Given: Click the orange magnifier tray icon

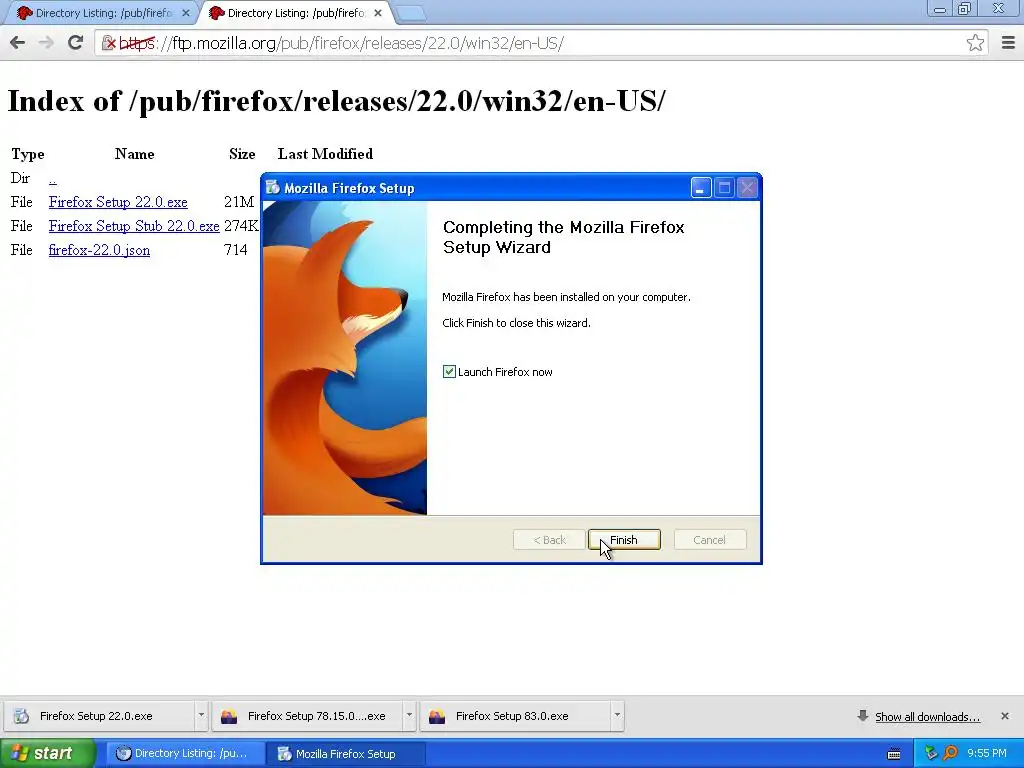Looking at the screenshot, I should (950, 754).
